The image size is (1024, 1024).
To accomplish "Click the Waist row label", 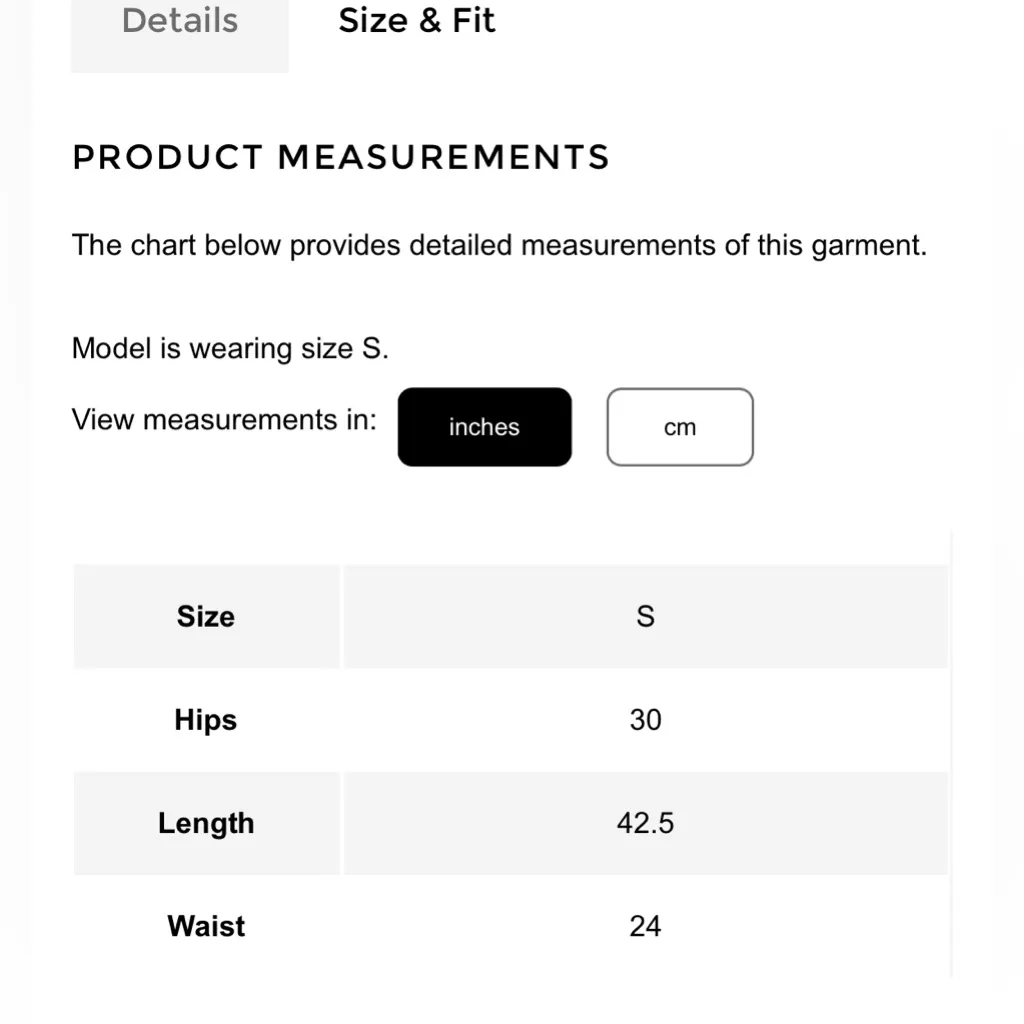I will tap(206, 926).
